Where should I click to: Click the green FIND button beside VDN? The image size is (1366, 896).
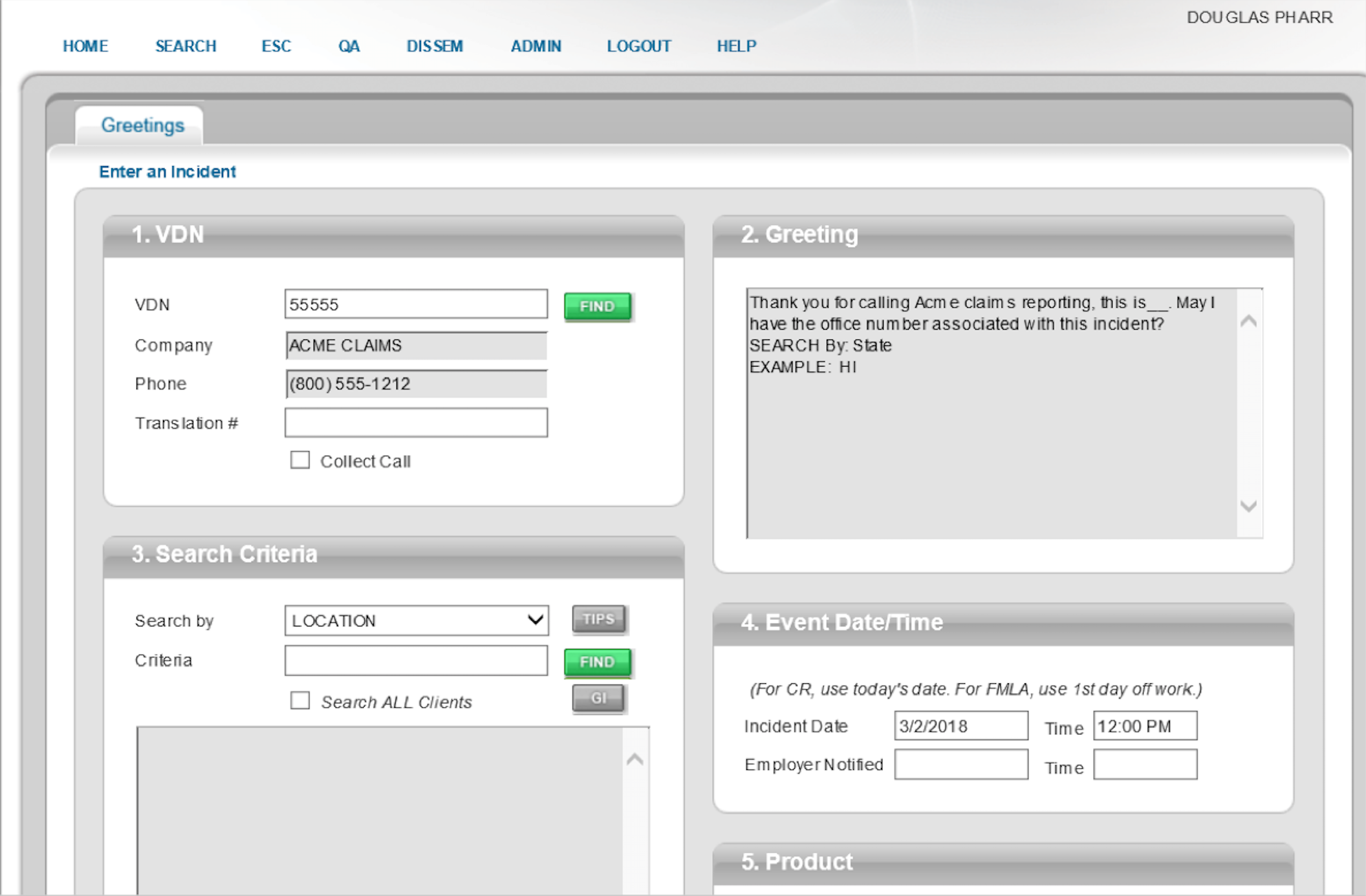597,306
